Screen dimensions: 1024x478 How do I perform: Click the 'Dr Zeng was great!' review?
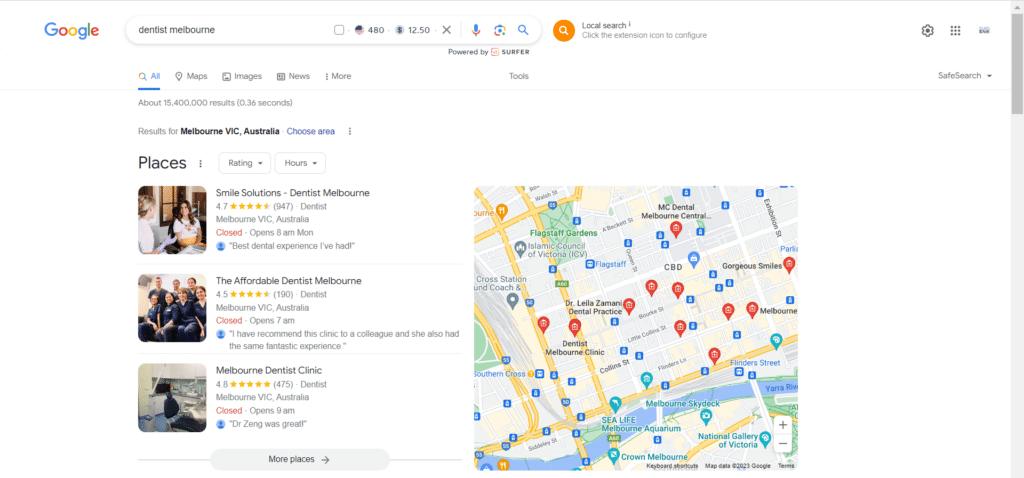click(268, 424)
